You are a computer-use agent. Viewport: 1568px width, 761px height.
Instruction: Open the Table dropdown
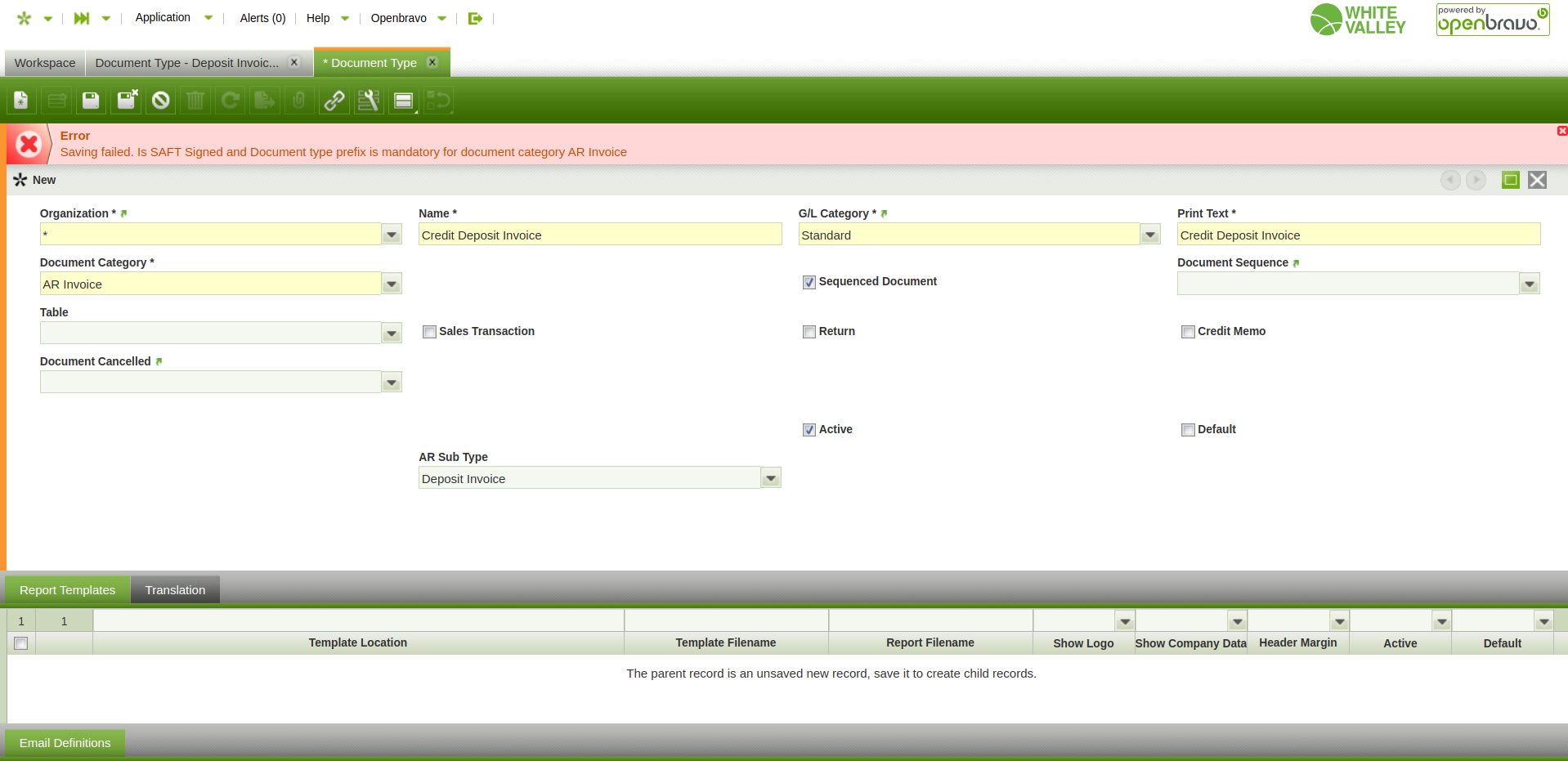point(392,333)
